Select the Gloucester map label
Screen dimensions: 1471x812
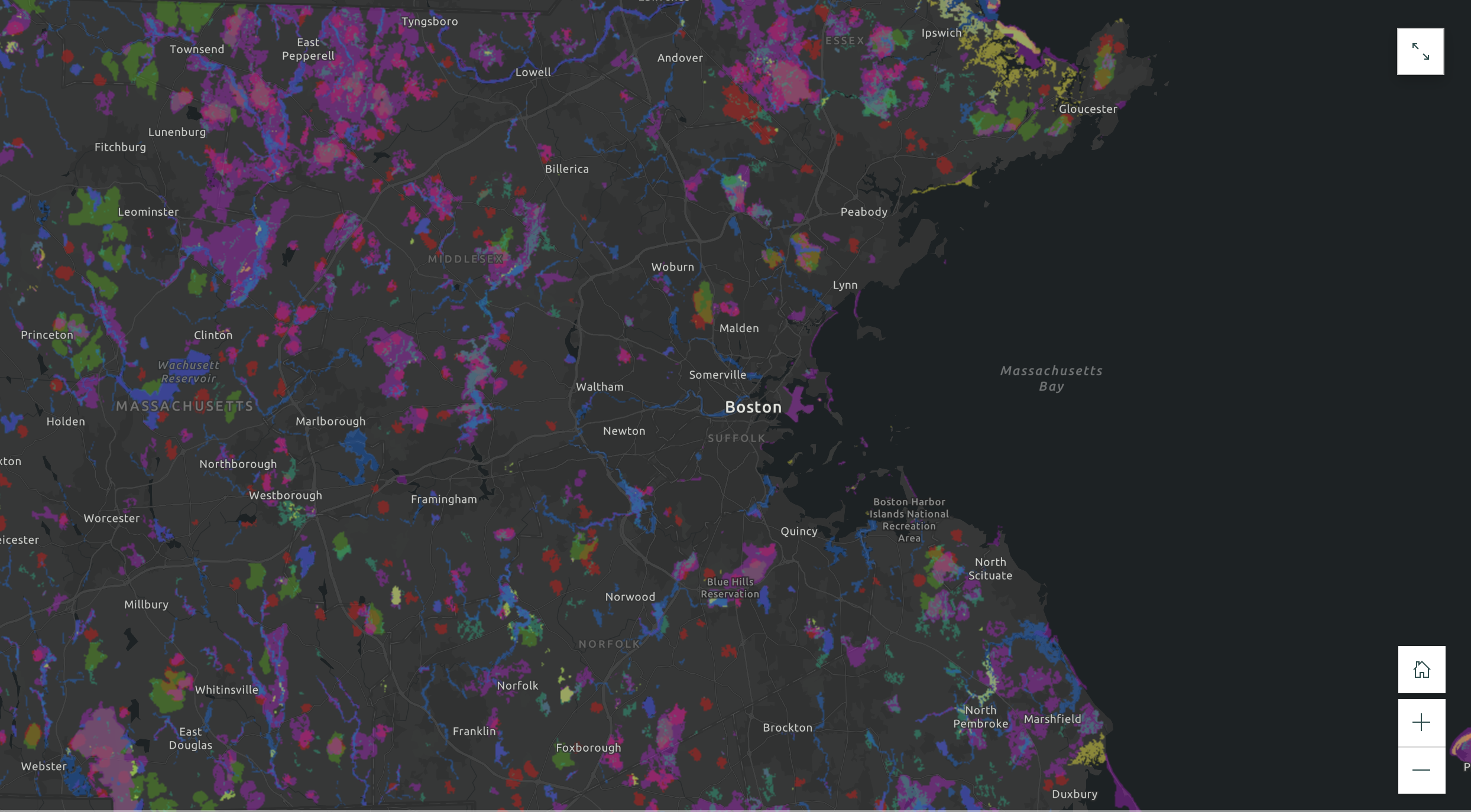point(1088,109)
